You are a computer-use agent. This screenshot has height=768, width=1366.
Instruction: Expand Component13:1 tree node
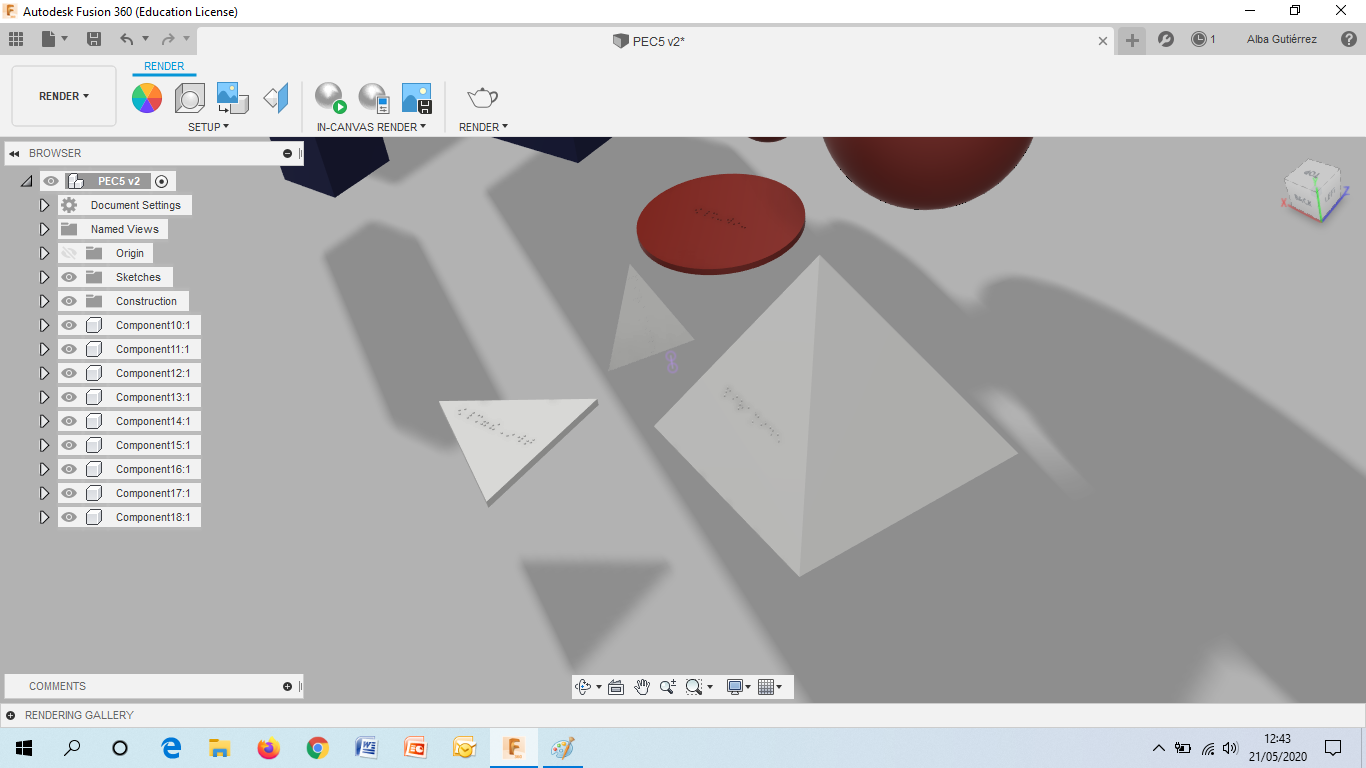click(44, 397)
